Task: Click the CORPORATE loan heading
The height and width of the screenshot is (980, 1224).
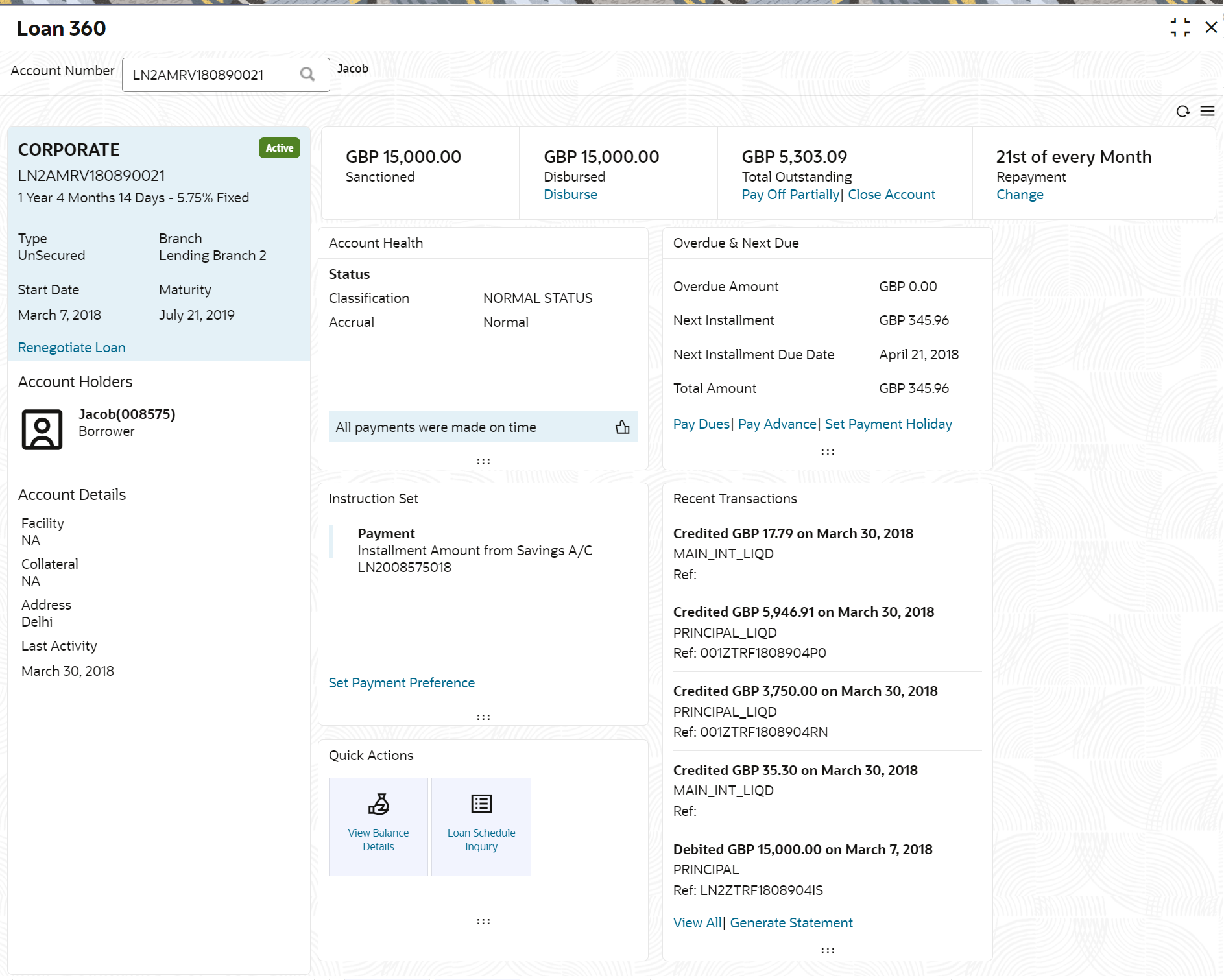Action: (69, 150)
